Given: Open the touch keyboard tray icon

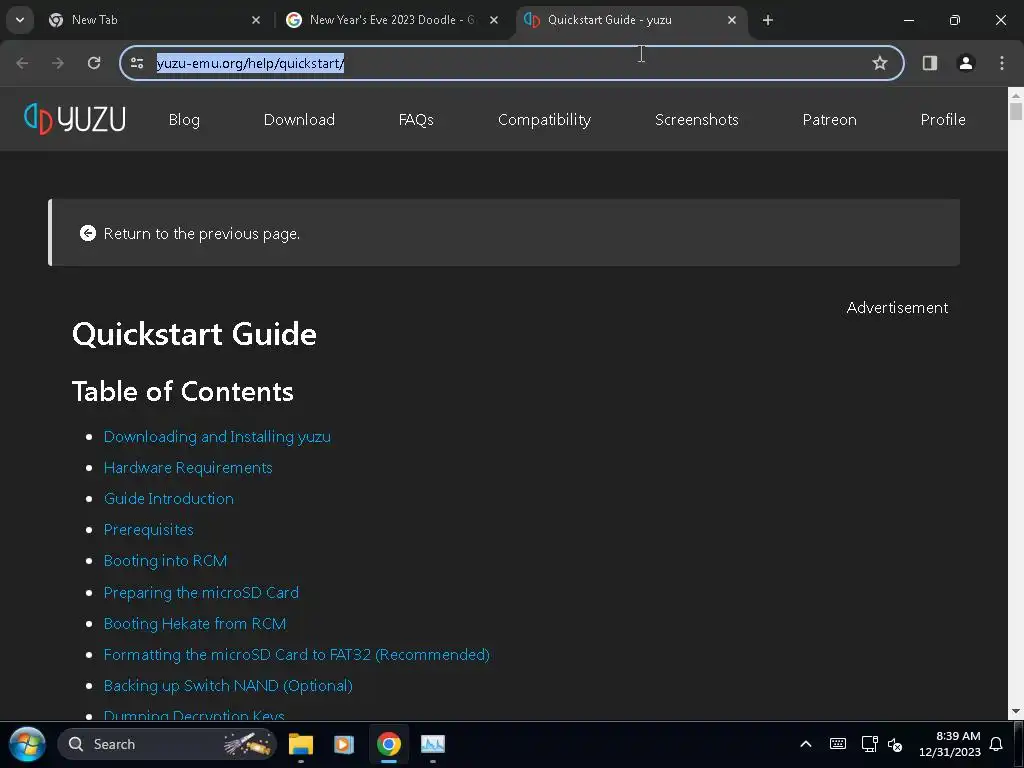Looking at the screenshot, I should [838, 744].
